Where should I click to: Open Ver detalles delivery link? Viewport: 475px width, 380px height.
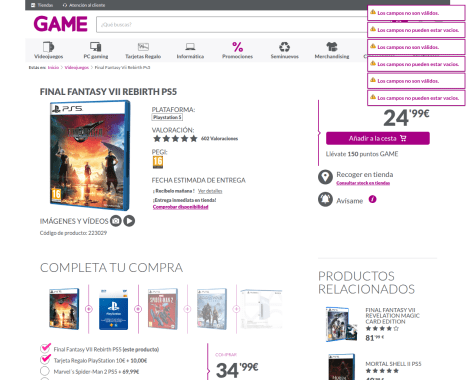[x=210, y=191]
